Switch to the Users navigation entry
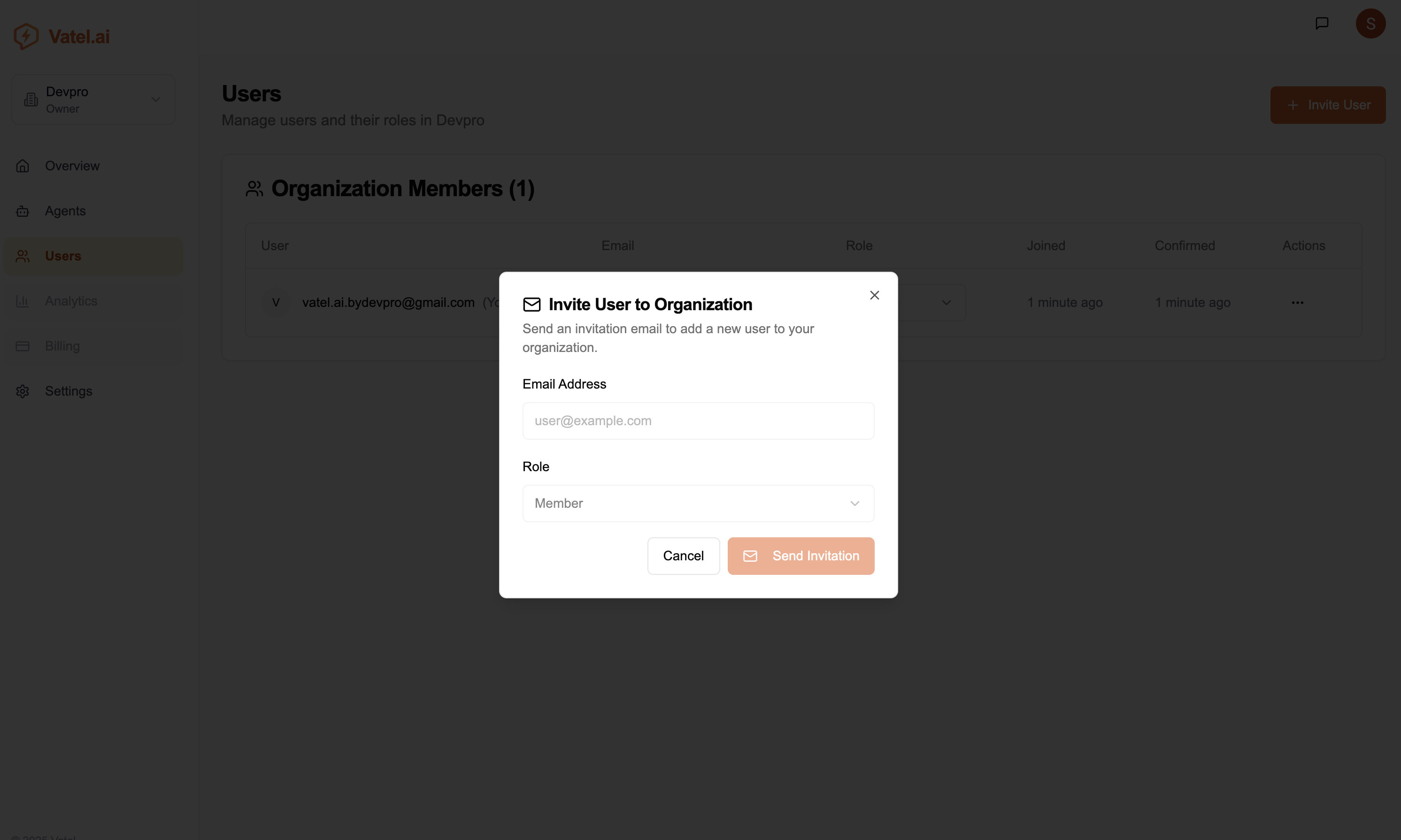 pyautogui.click(x=62, y=256)
